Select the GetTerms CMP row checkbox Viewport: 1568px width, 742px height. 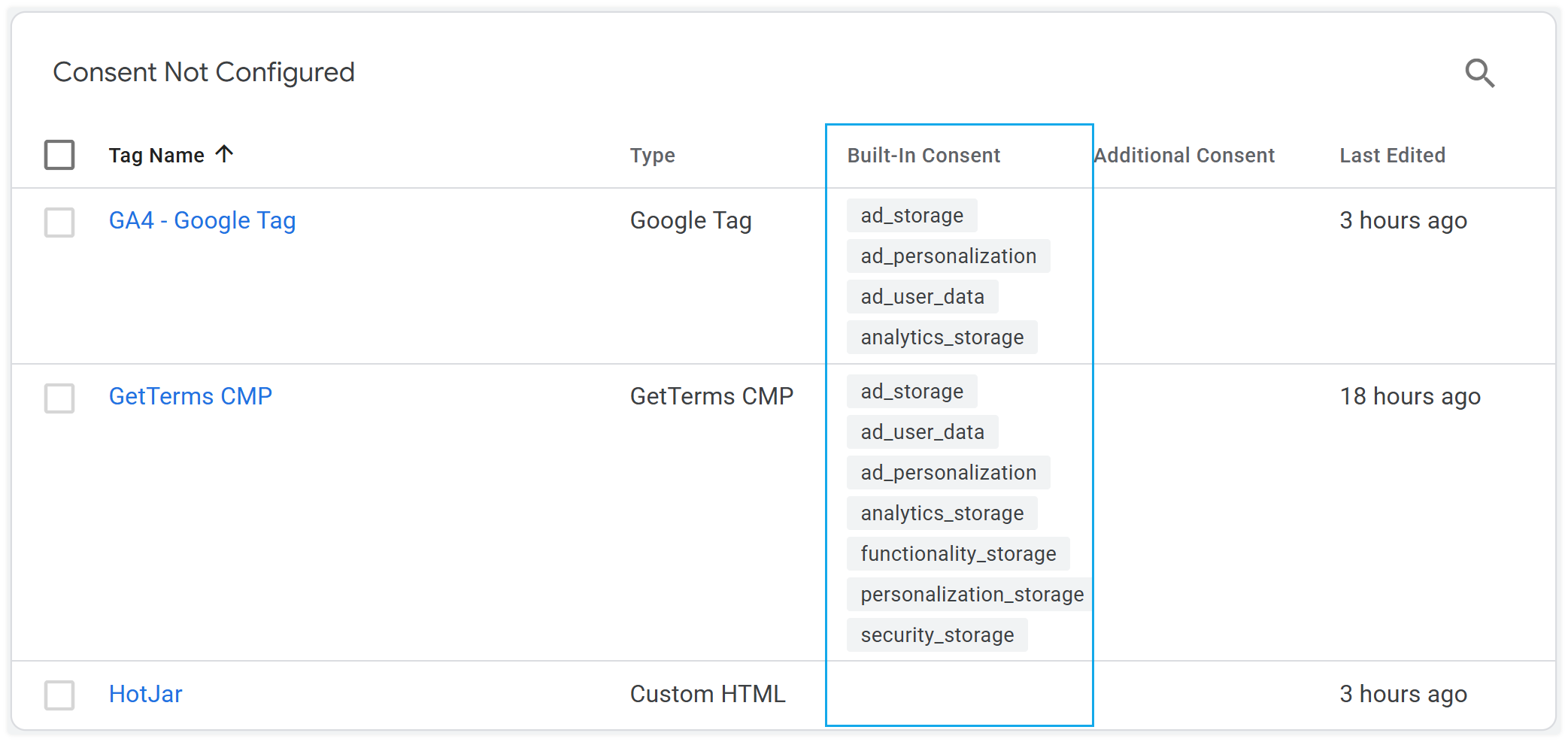pos(59,398)
